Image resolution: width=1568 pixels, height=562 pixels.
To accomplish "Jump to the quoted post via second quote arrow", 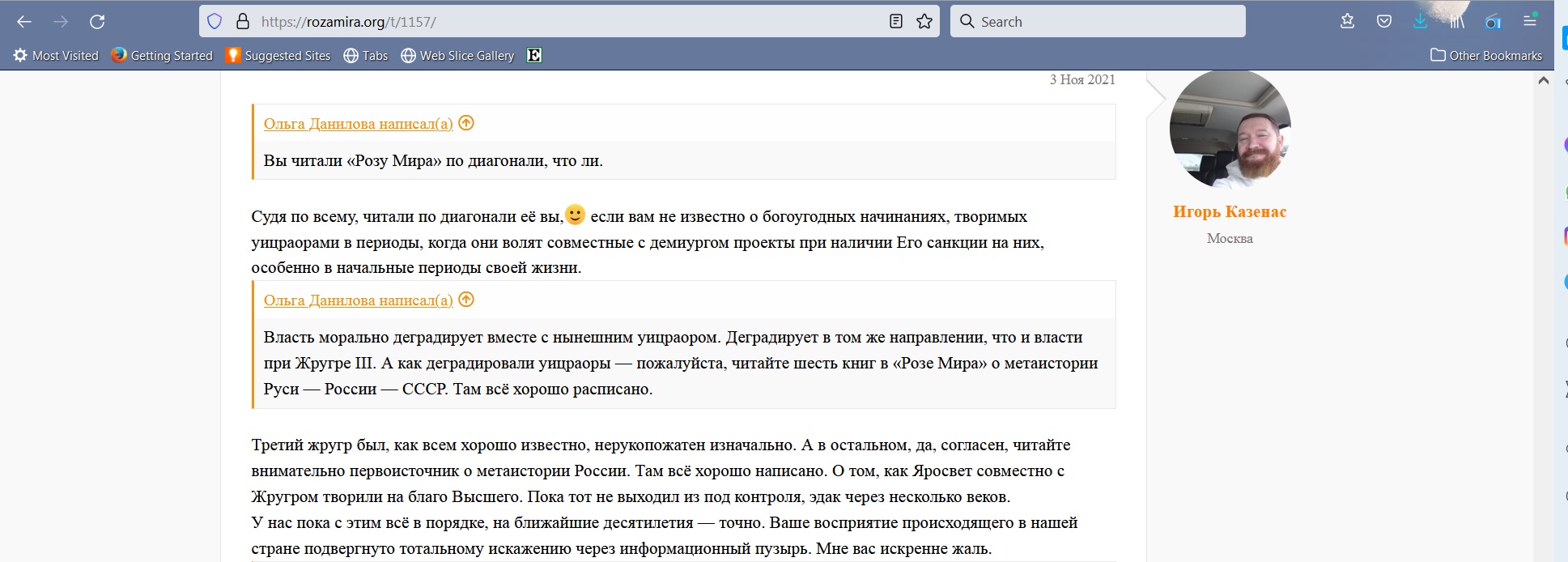I will [x=466, y=300].
